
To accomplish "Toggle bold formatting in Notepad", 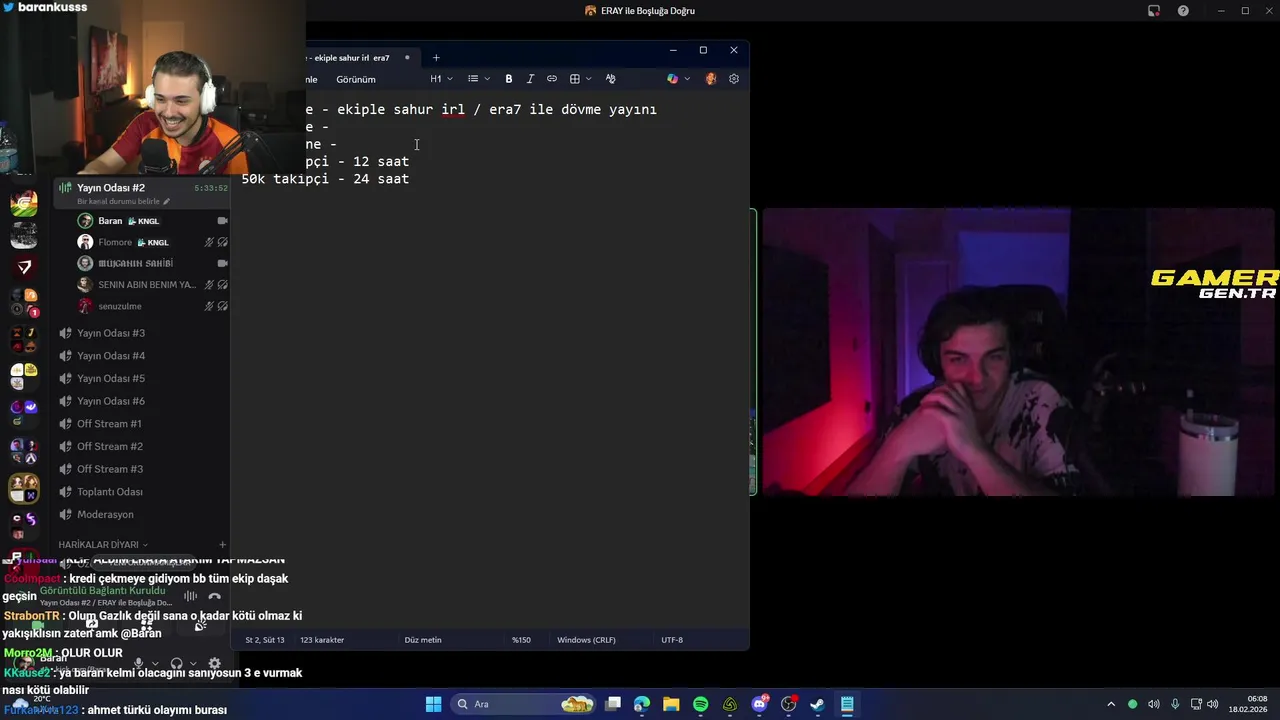I will (508, 79).
